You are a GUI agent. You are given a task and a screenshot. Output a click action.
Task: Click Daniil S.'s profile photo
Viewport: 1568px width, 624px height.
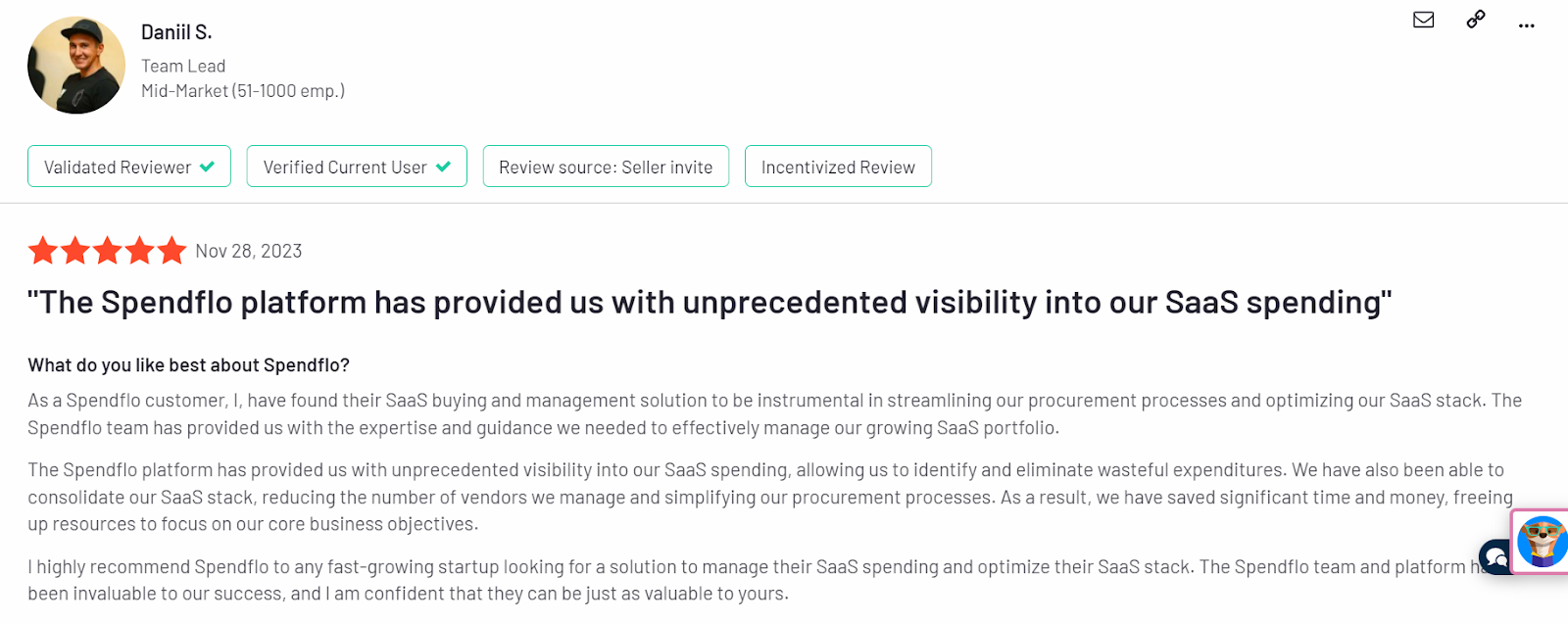click(76, 66)
